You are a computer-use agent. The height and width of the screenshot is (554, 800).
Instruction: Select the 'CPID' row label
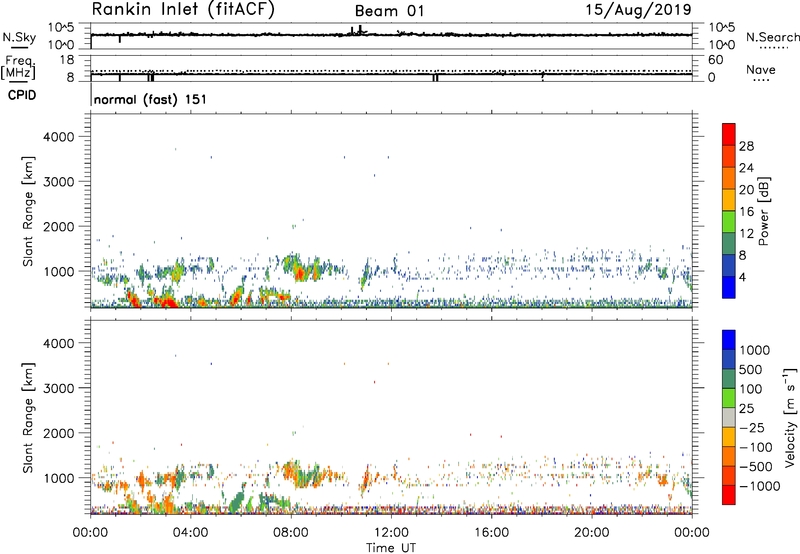pyautogui.click(x=22, y=95)
